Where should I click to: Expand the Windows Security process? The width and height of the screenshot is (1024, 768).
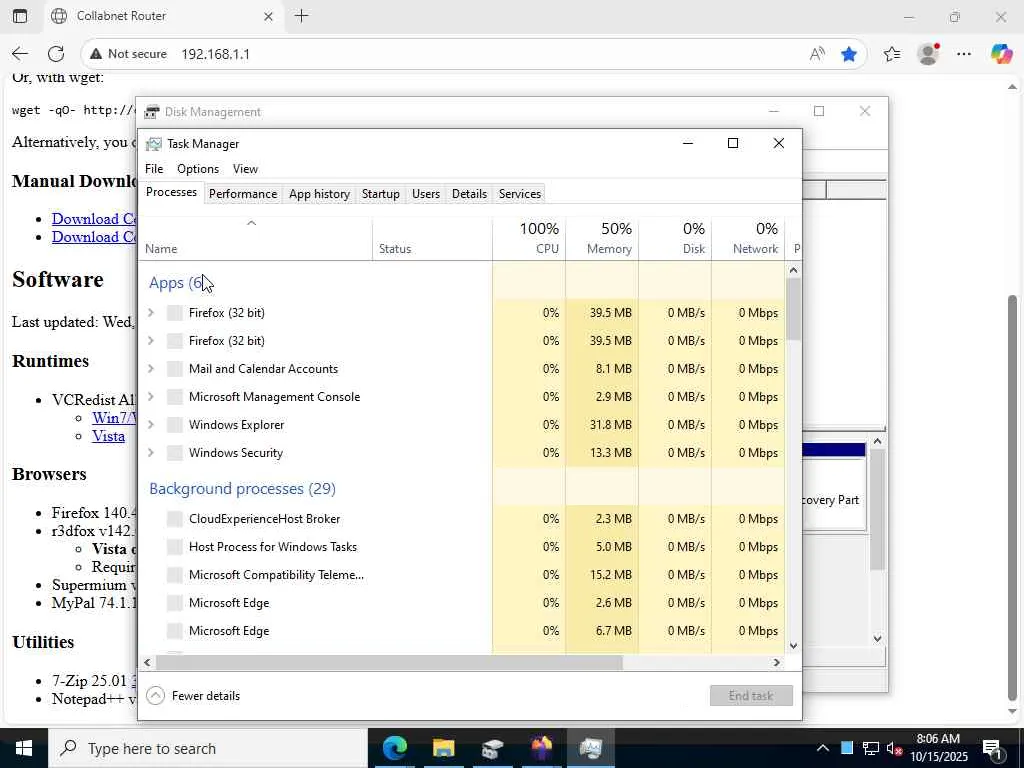[x=151, y=453]
